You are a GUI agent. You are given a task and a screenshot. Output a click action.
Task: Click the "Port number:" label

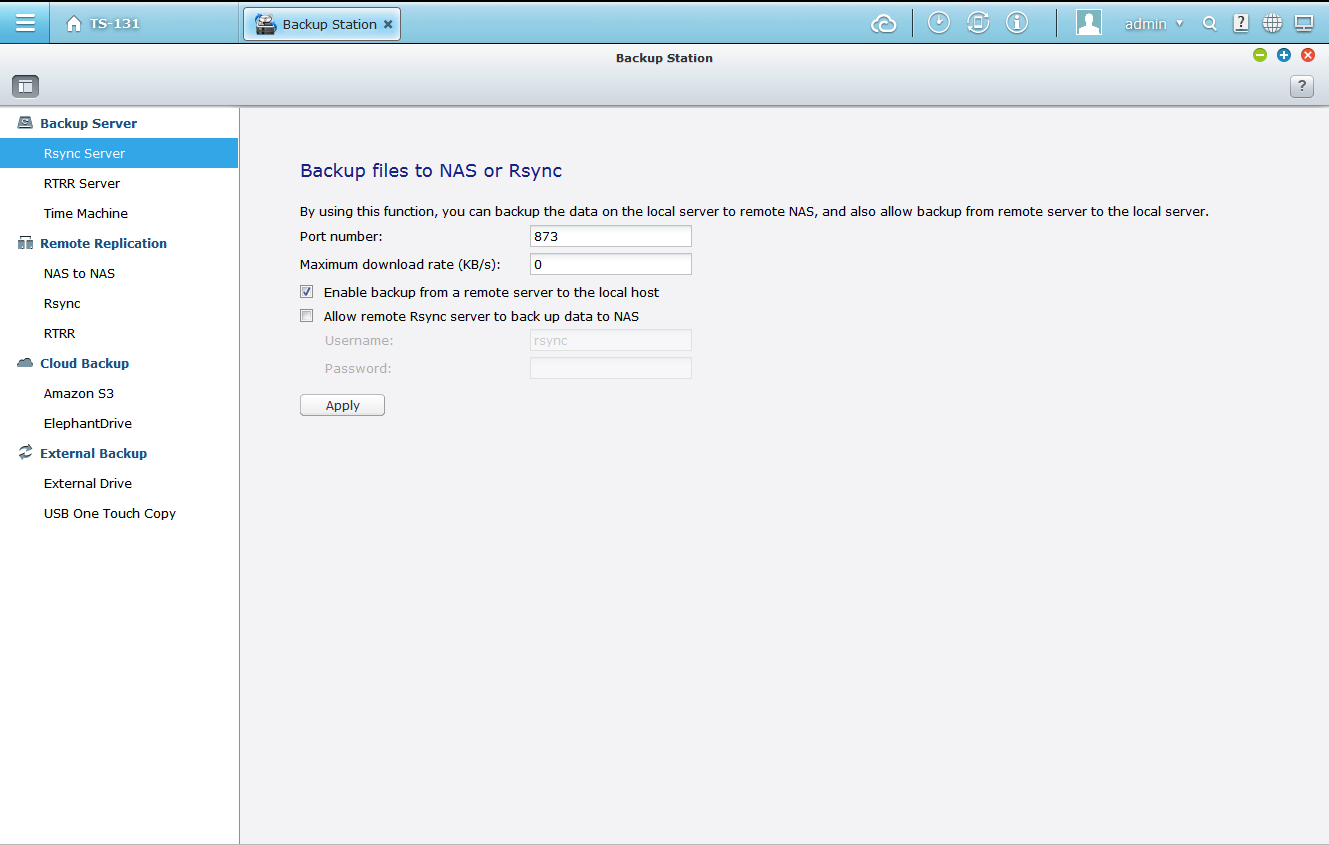pos(341,236)
